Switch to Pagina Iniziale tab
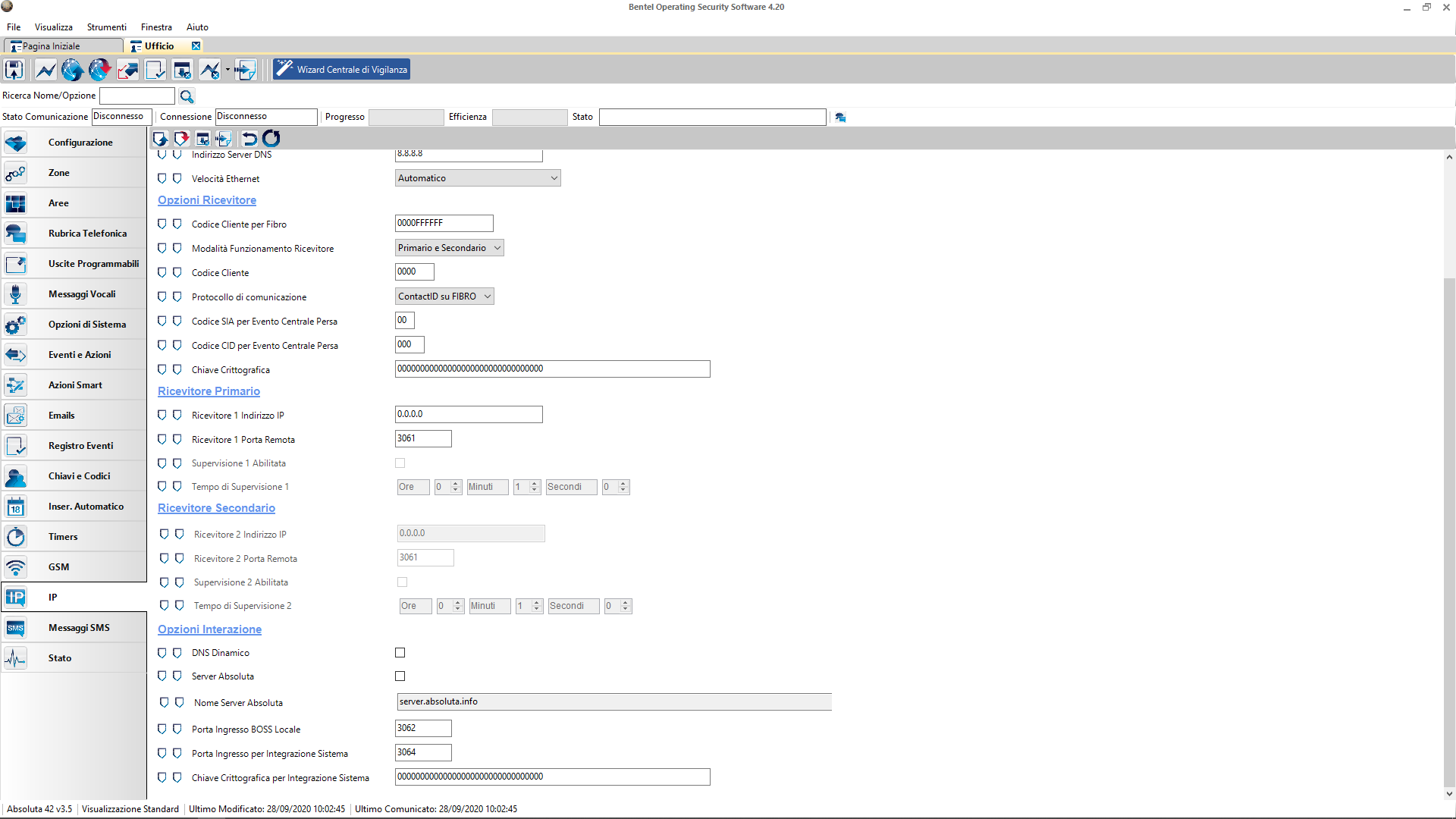Viewport: 1456px width, 819px height. pos(63,46)
